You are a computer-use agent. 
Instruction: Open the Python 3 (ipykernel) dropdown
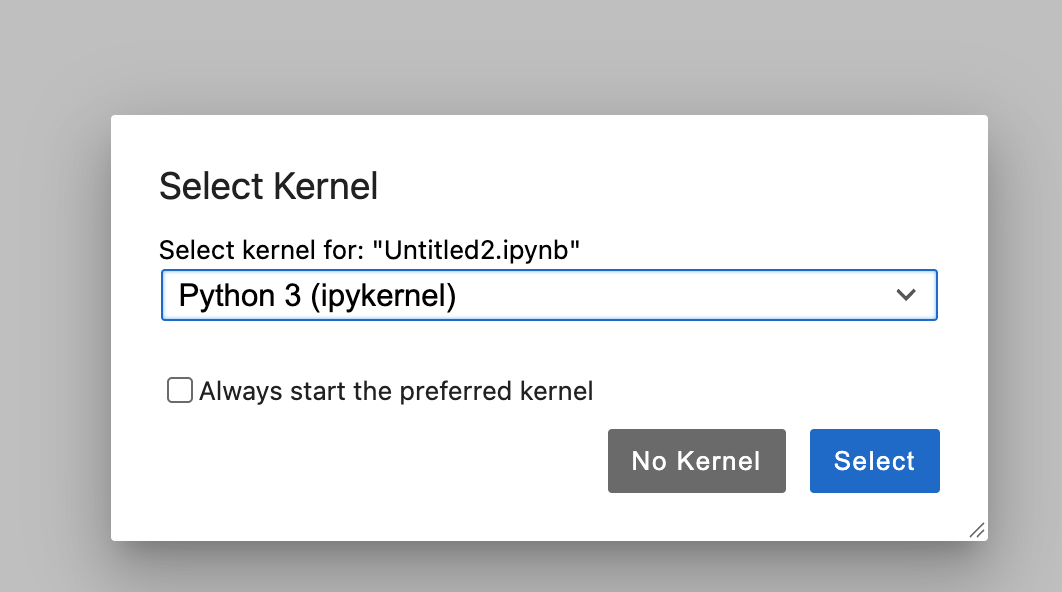[549, 295]
